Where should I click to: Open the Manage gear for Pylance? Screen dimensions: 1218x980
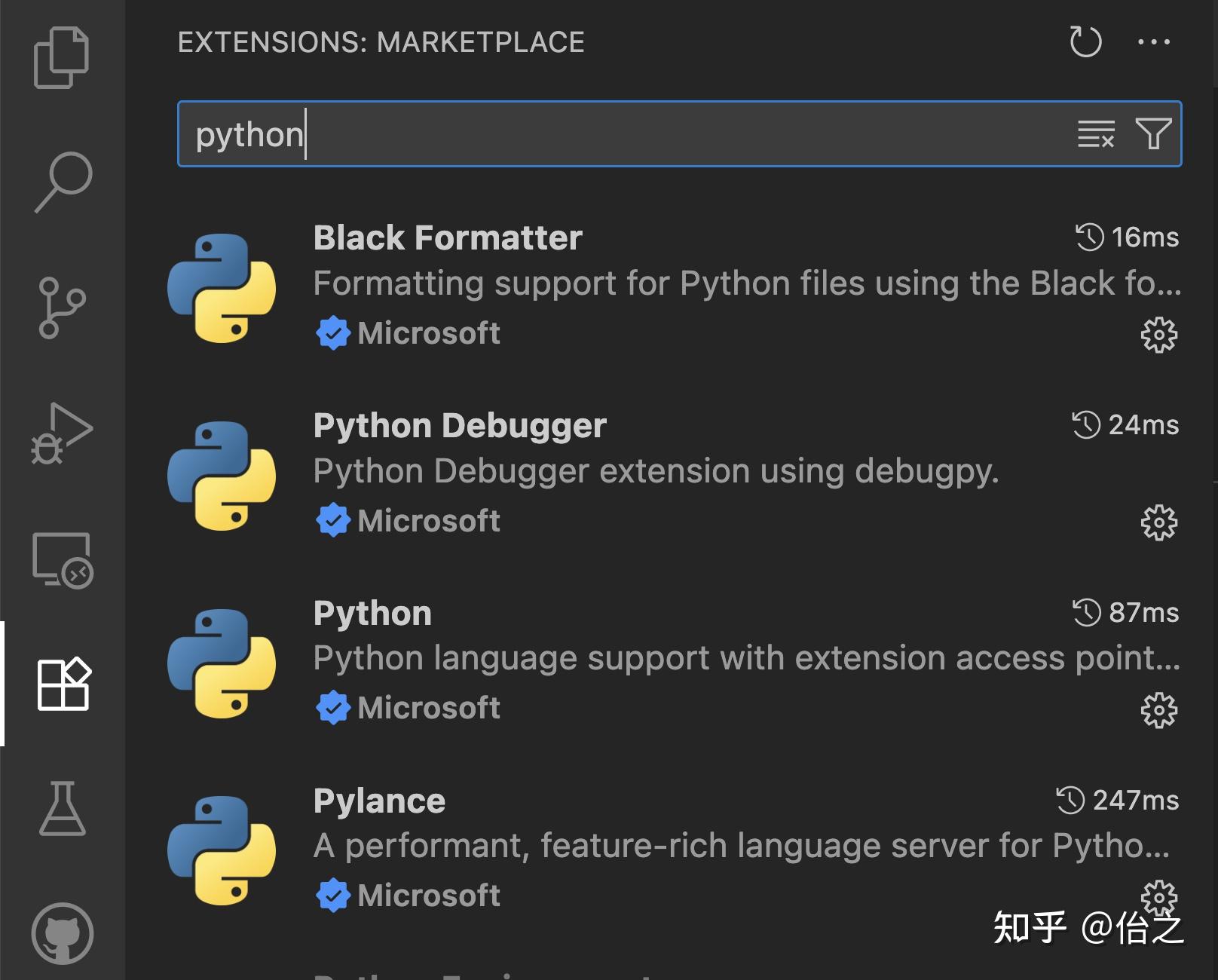click(1158, 897)
